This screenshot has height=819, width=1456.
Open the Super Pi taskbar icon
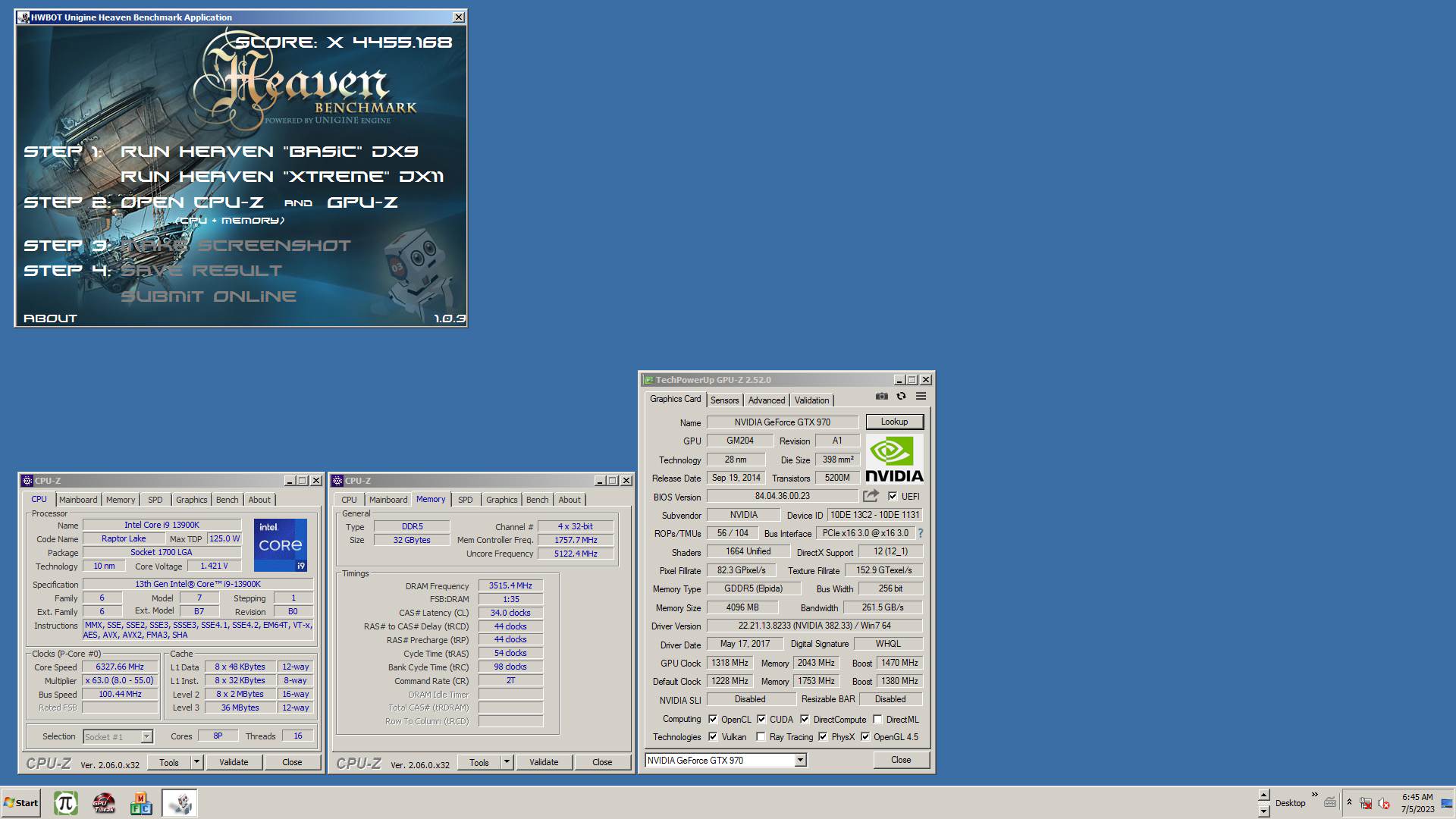pos(66,803)
